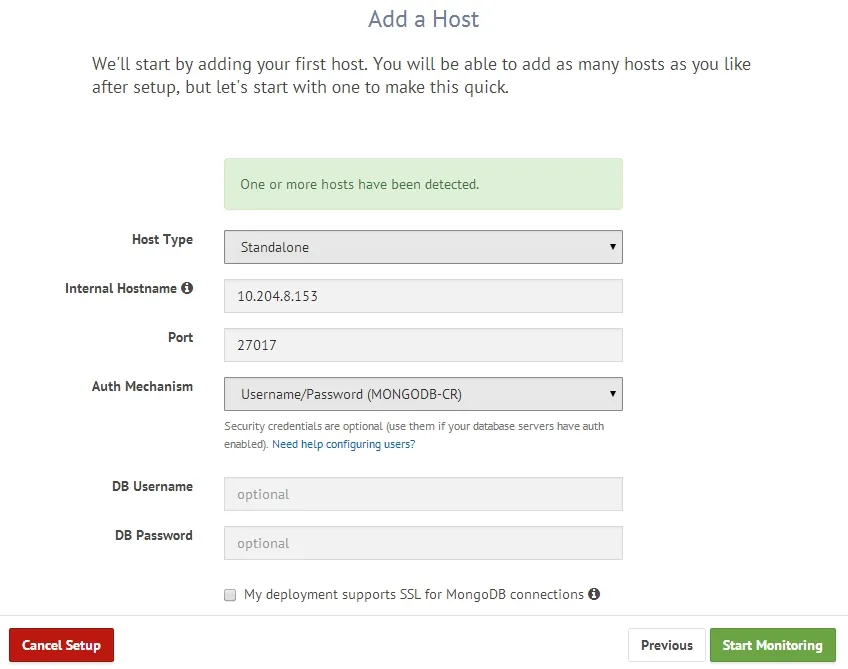This screenshot has height=669, width=848.
Task: Click Start Monitoring
Action: tap(772, 645)
